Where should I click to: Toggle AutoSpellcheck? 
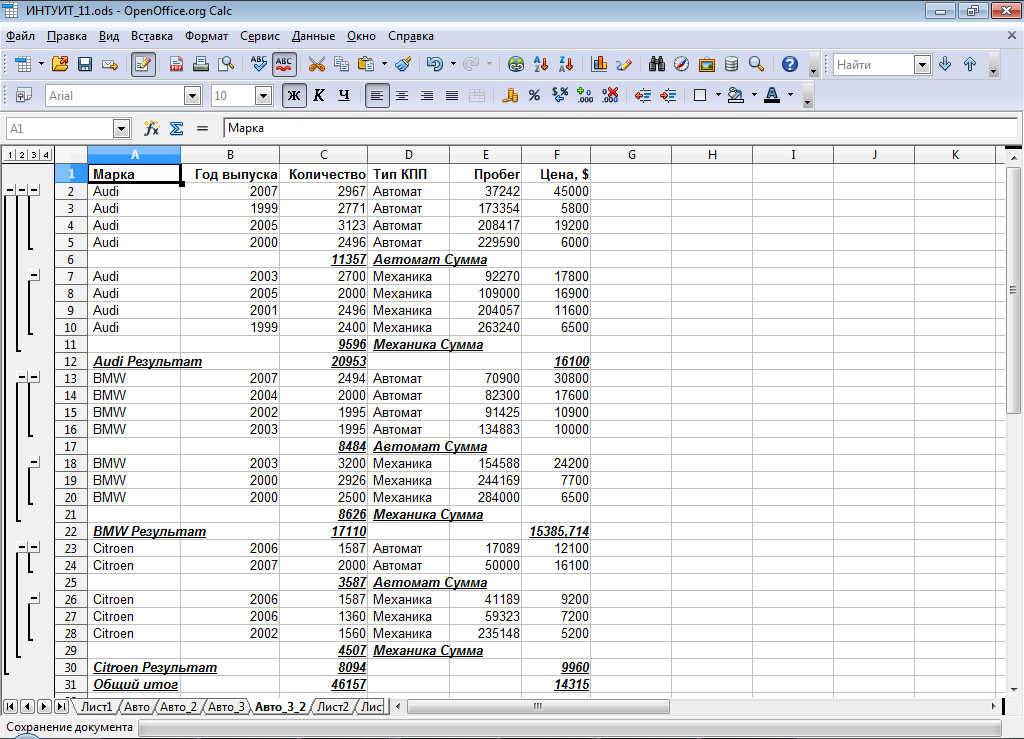(x=284, y=64)
